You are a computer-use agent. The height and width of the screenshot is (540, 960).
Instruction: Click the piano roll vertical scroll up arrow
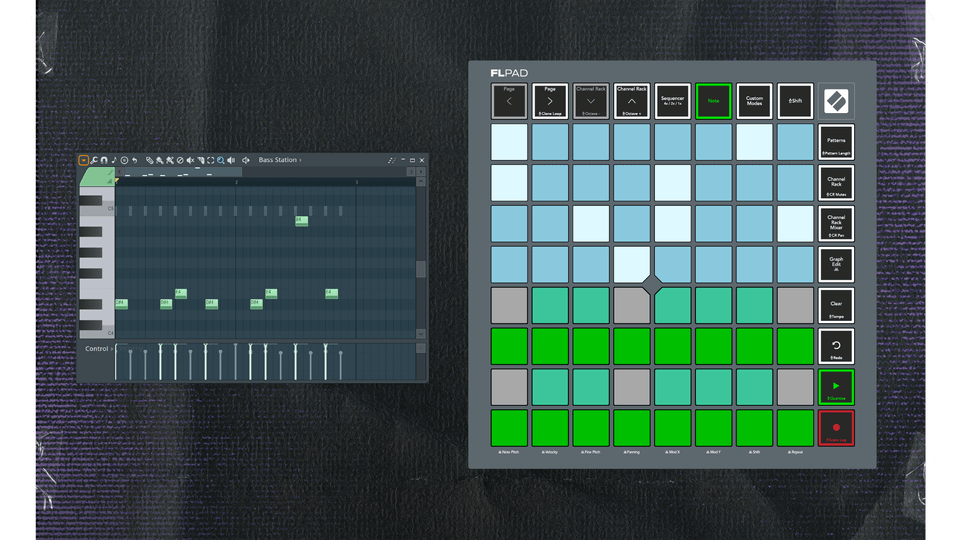[x=421, y=181]
